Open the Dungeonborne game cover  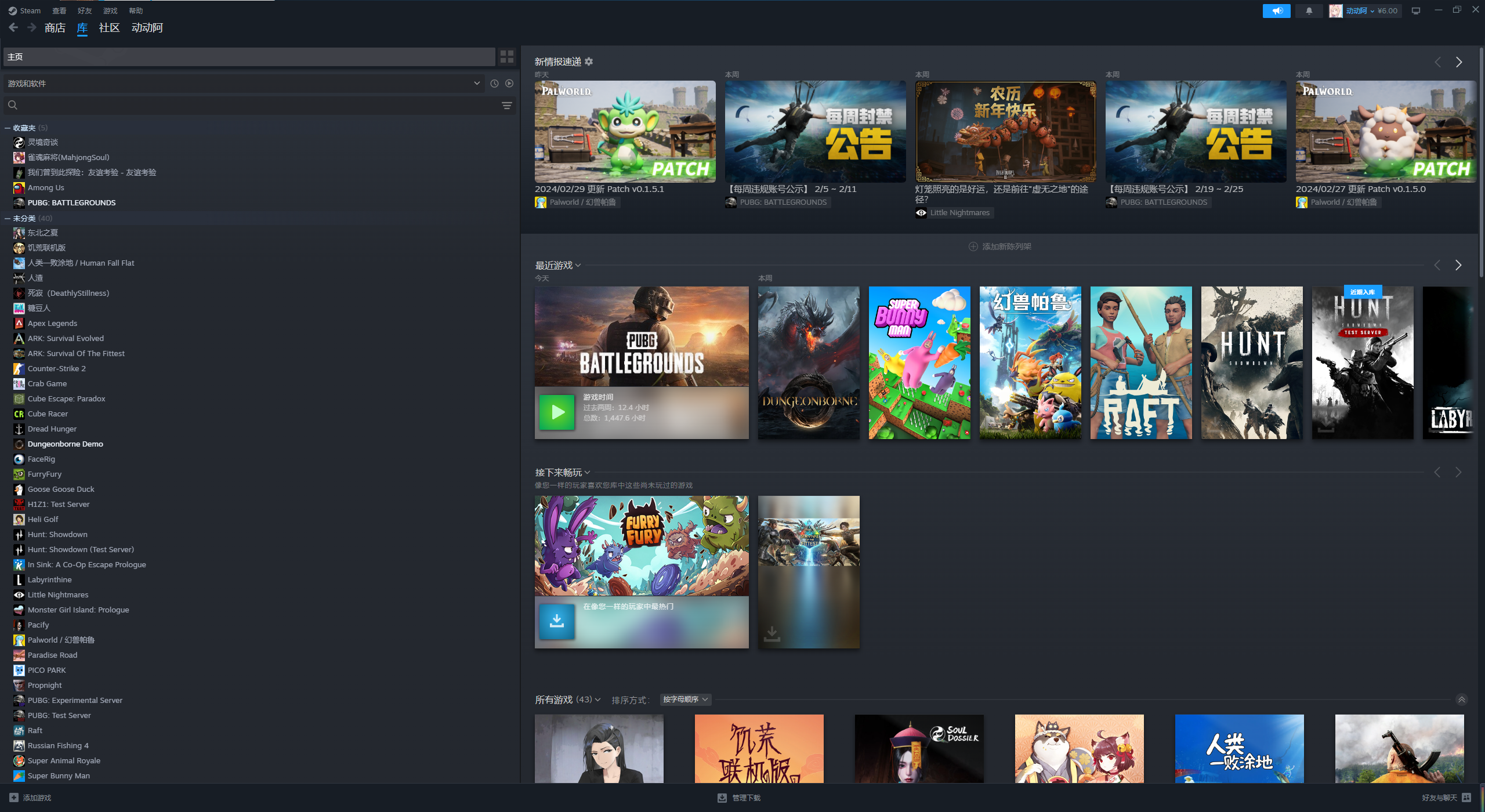pos(809,362)
